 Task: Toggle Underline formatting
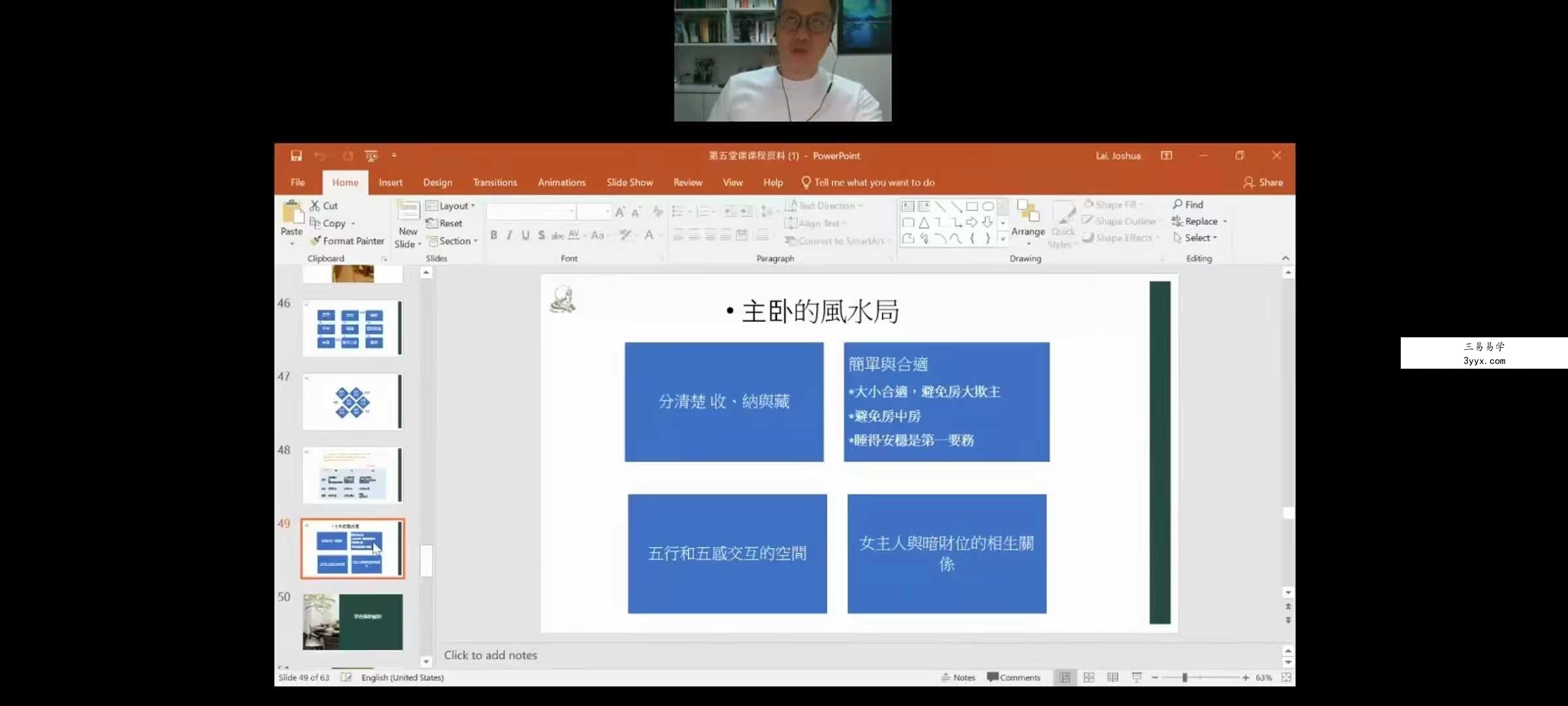tap(525, 235)
